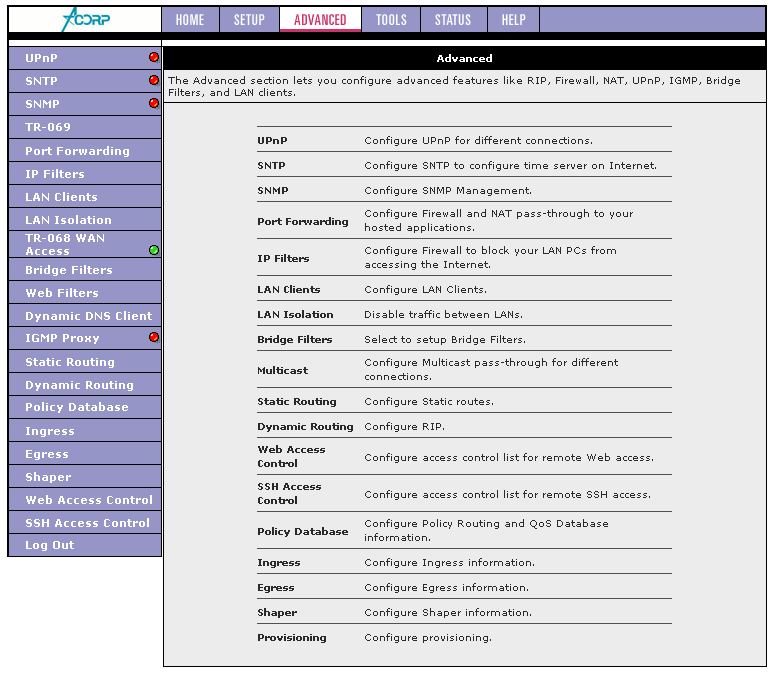776x676 pixels.
Task: Click the Acorp logo
Action: [86, 20]
